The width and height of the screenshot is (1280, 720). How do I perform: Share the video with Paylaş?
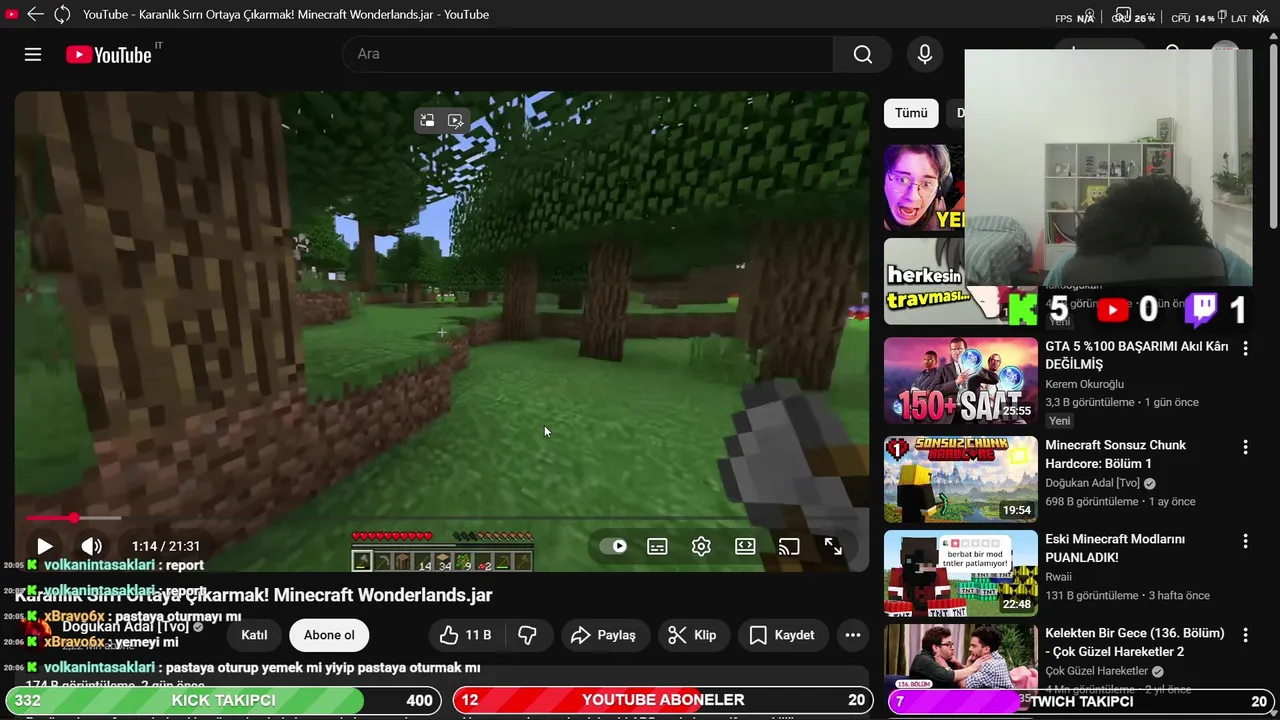pyautogui.click(x=604, y=635)
